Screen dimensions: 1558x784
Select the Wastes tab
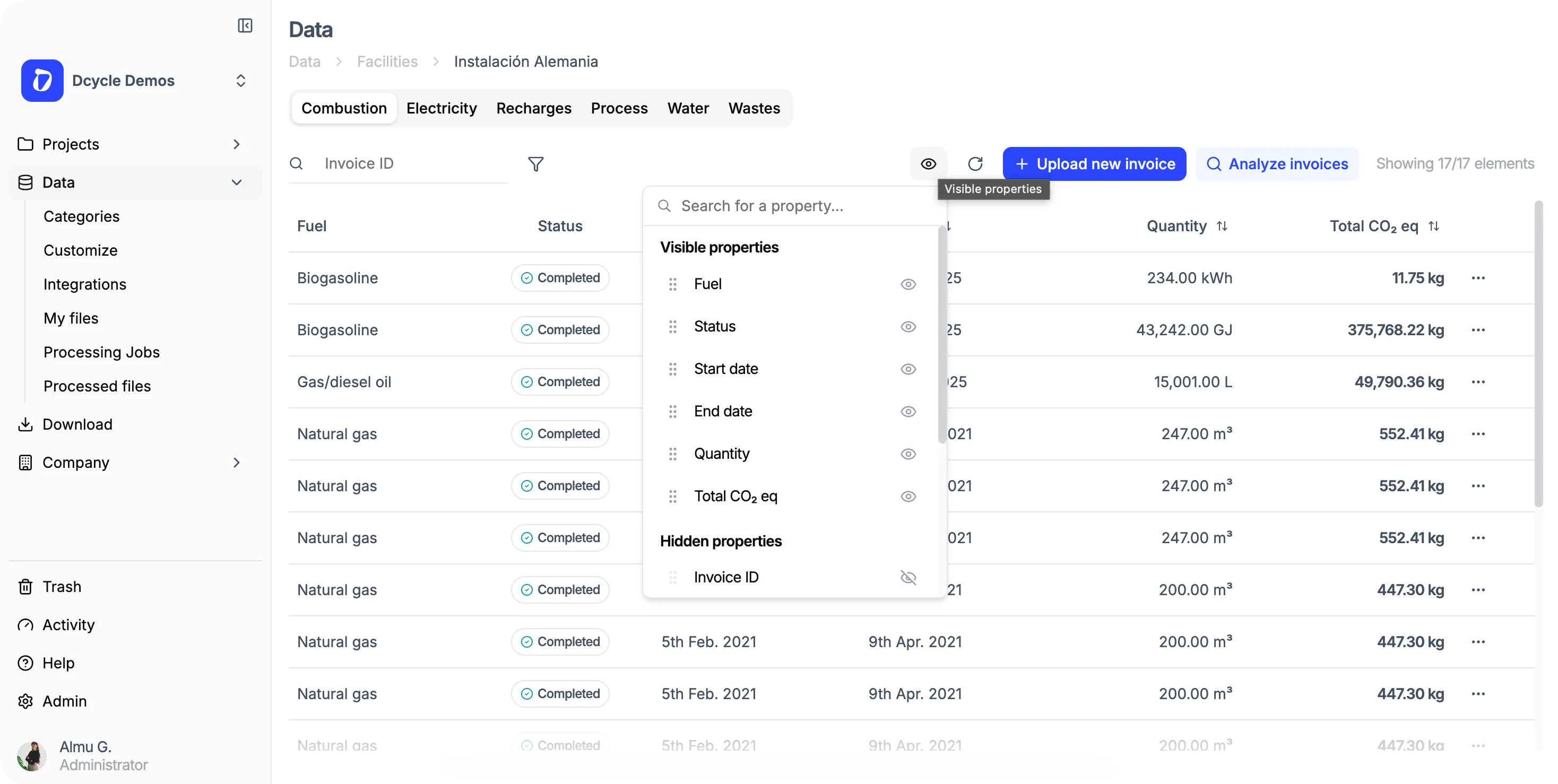[x=754, y=108]
